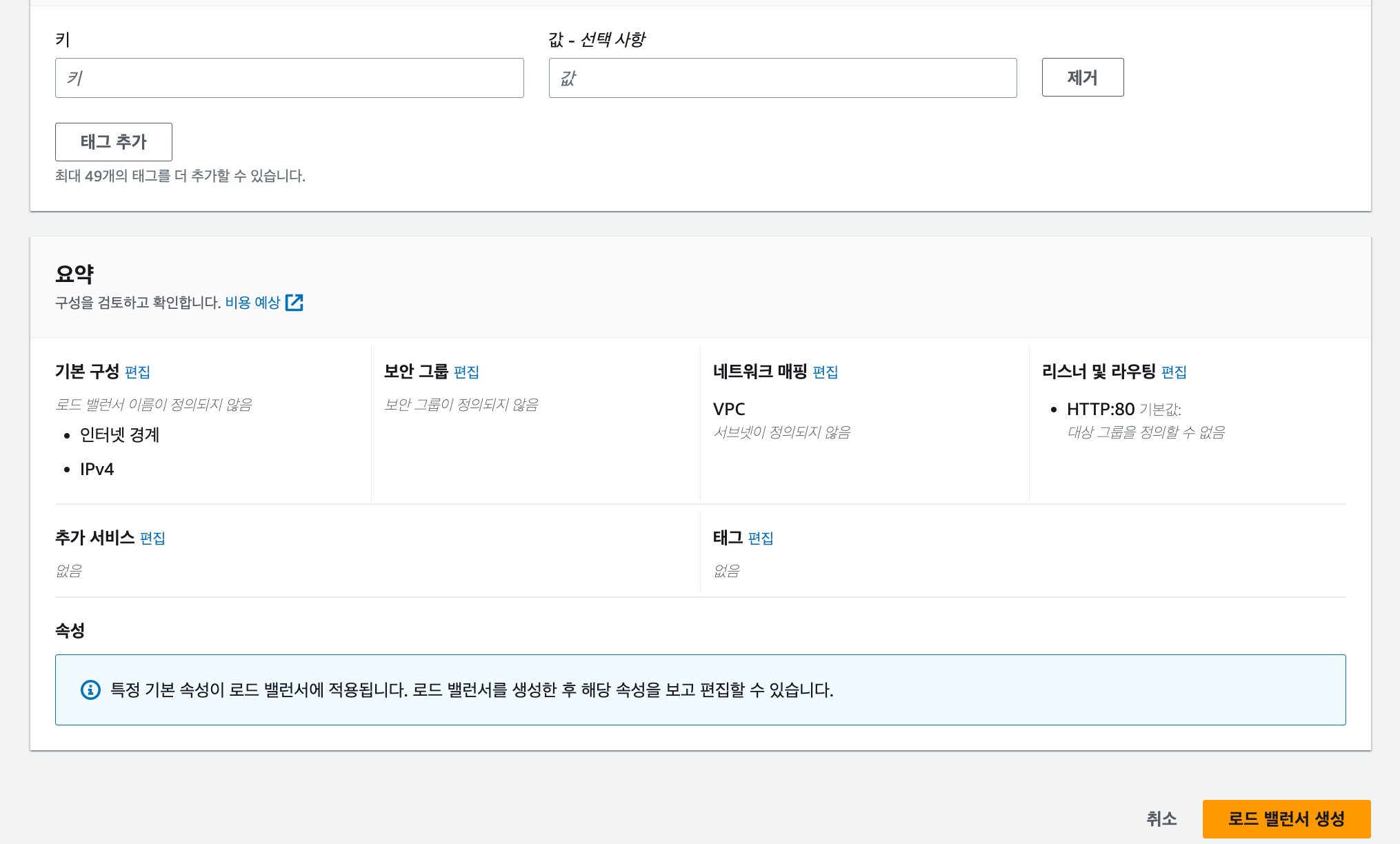Edit the 추가 서비스 section

click(151, 539)
